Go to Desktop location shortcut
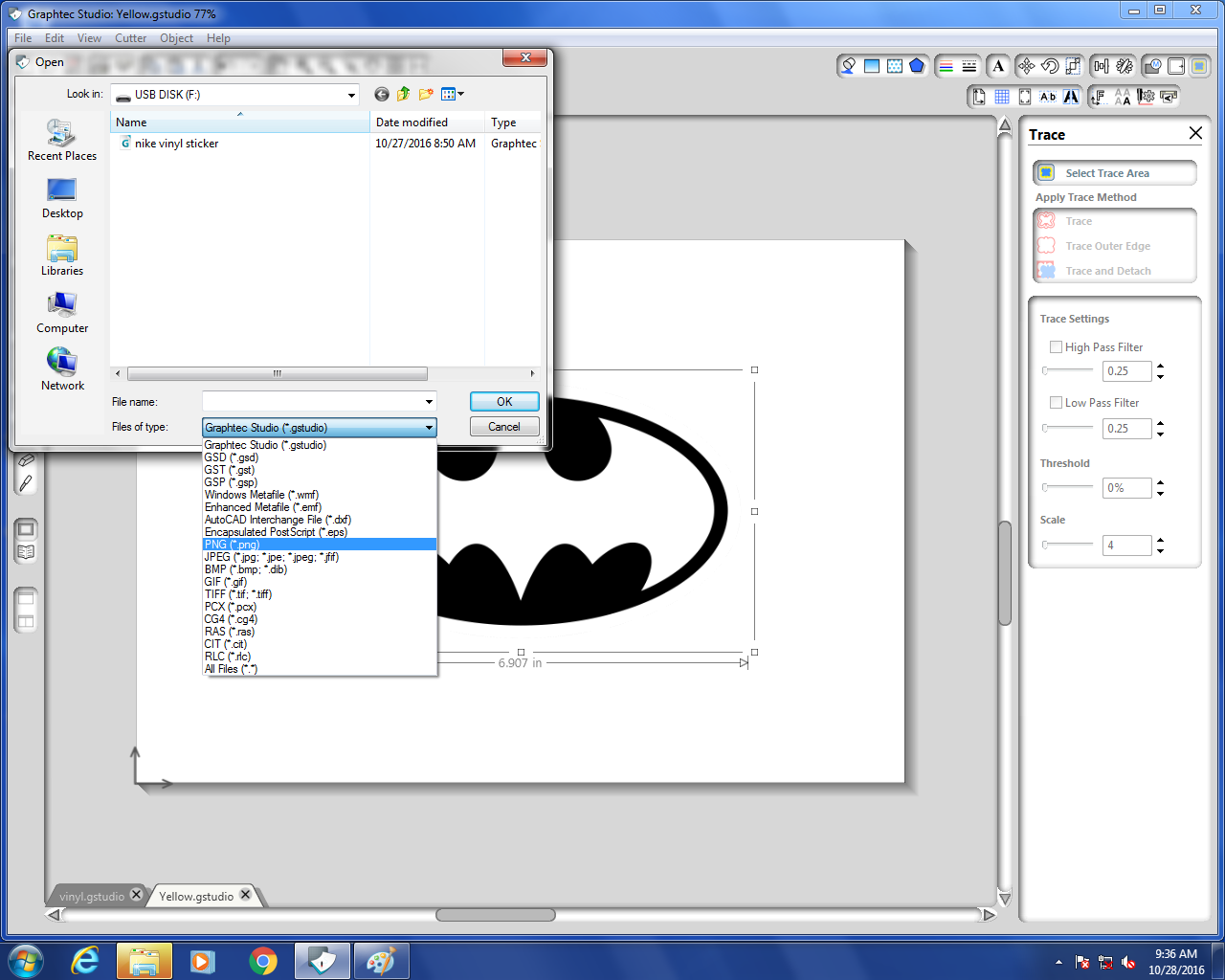1225x980 pixels. tap(62, 198)
